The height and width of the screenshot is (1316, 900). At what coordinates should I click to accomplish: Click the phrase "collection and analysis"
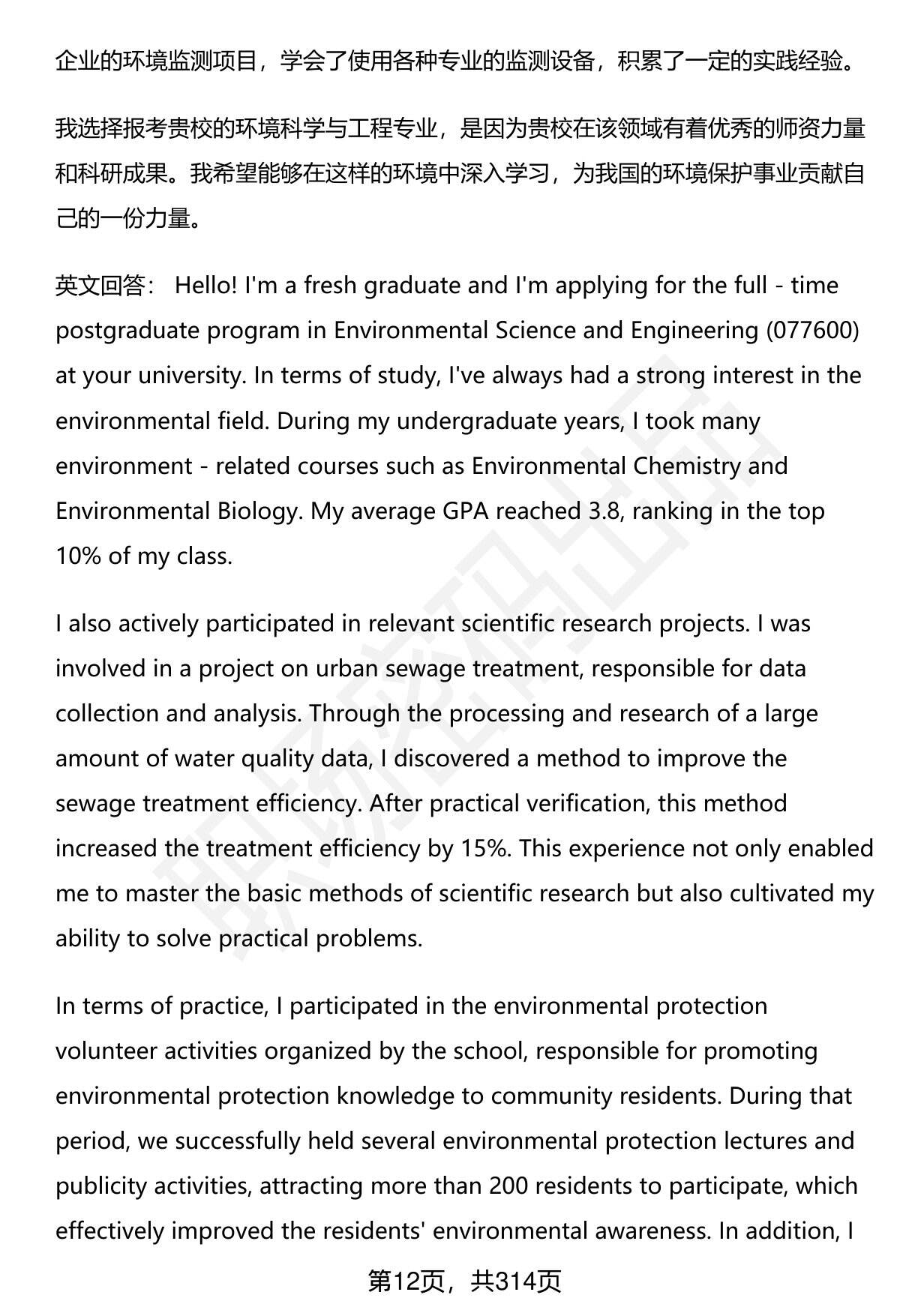pos(175,714)
